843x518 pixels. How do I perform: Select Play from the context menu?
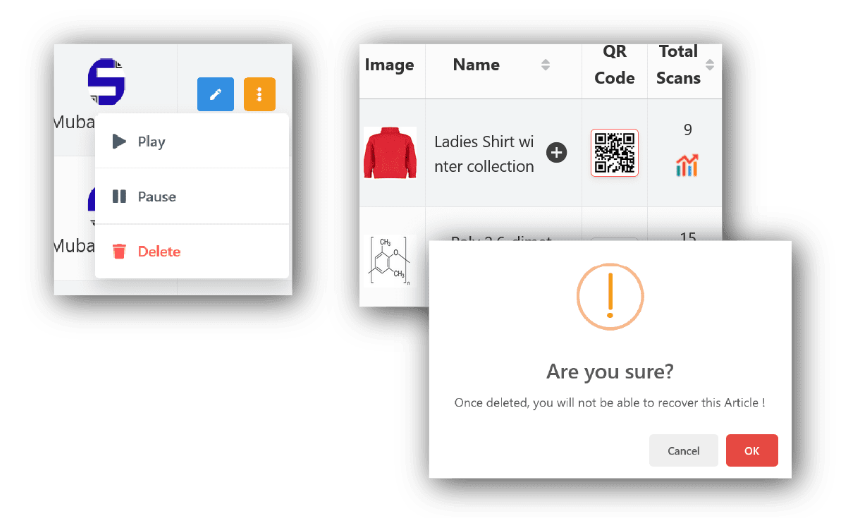tap(151, 142)
